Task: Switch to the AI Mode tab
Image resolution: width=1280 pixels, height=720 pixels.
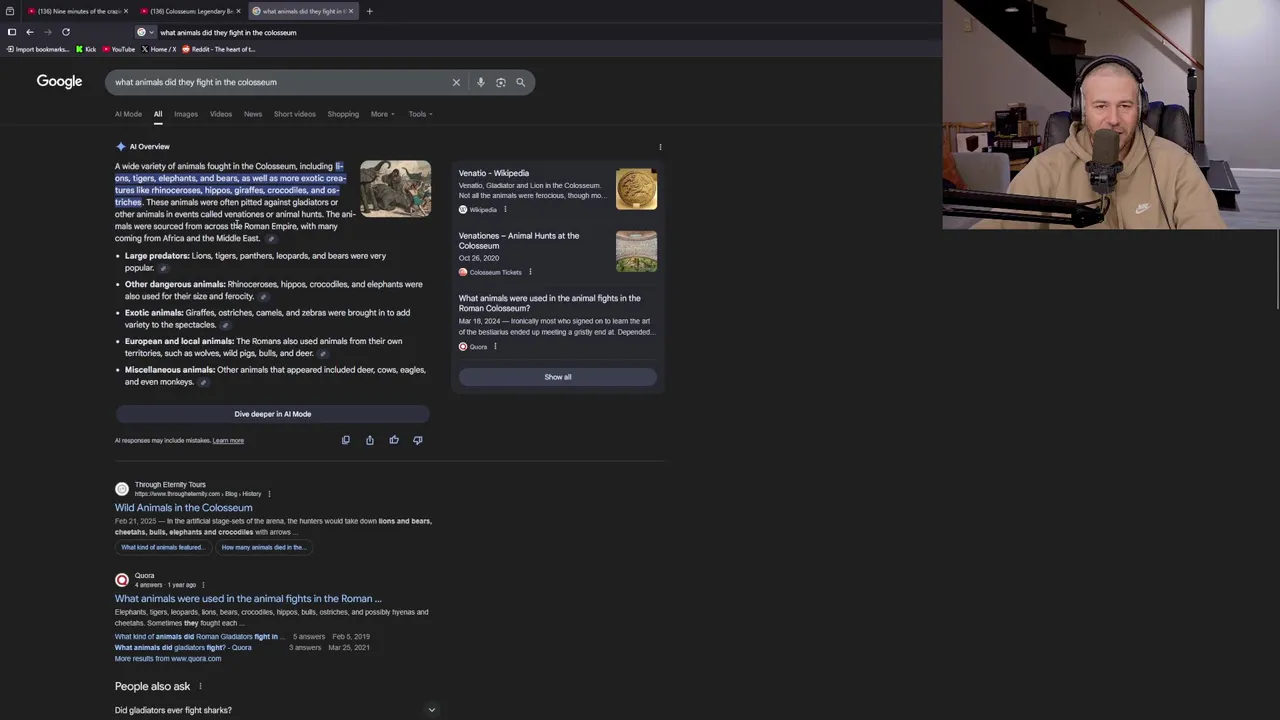Action: (x=128, y=114)
